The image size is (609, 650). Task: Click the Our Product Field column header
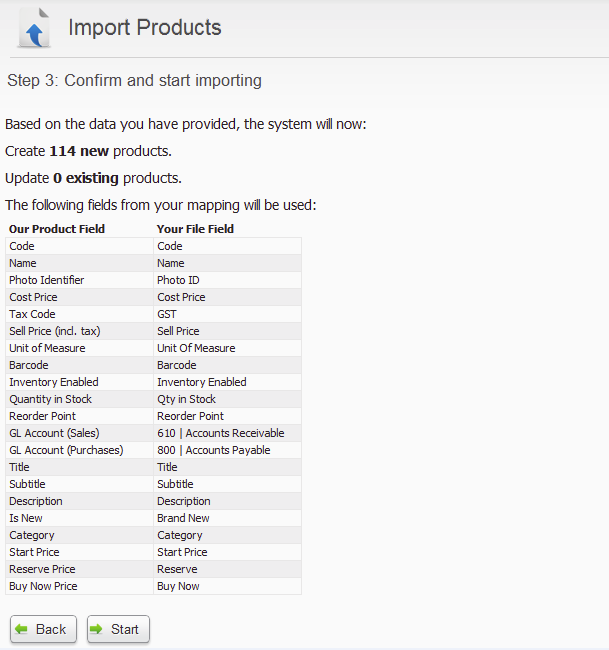tap(57, 229)
